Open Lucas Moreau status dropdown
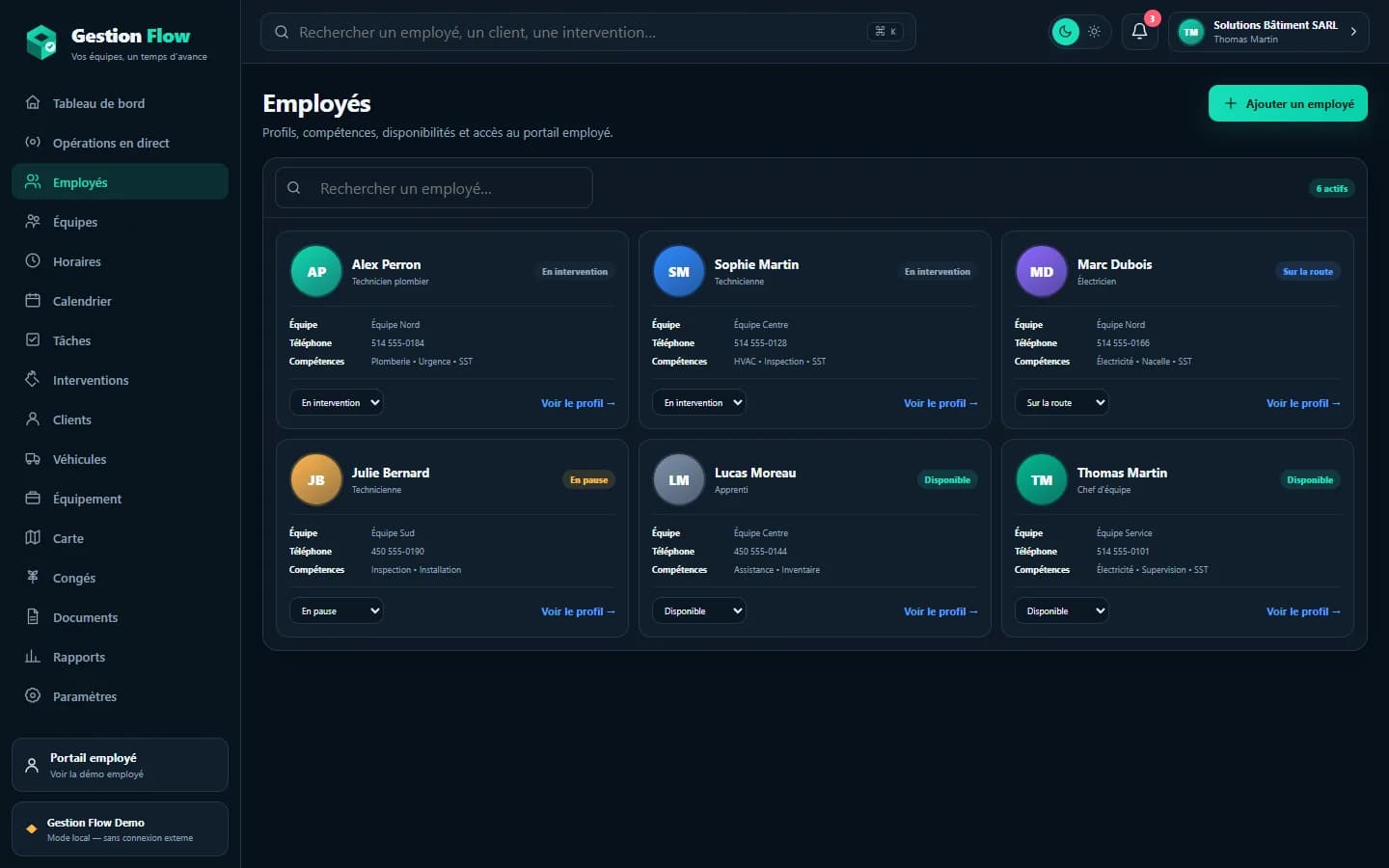Screen dimensions: 1389x868 (699, 610)
